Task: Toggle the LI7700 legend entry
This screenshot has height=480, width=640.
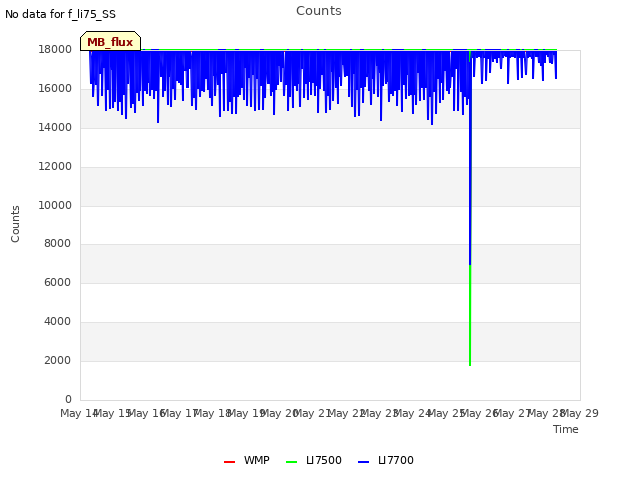Action: (x=385, y=460)
